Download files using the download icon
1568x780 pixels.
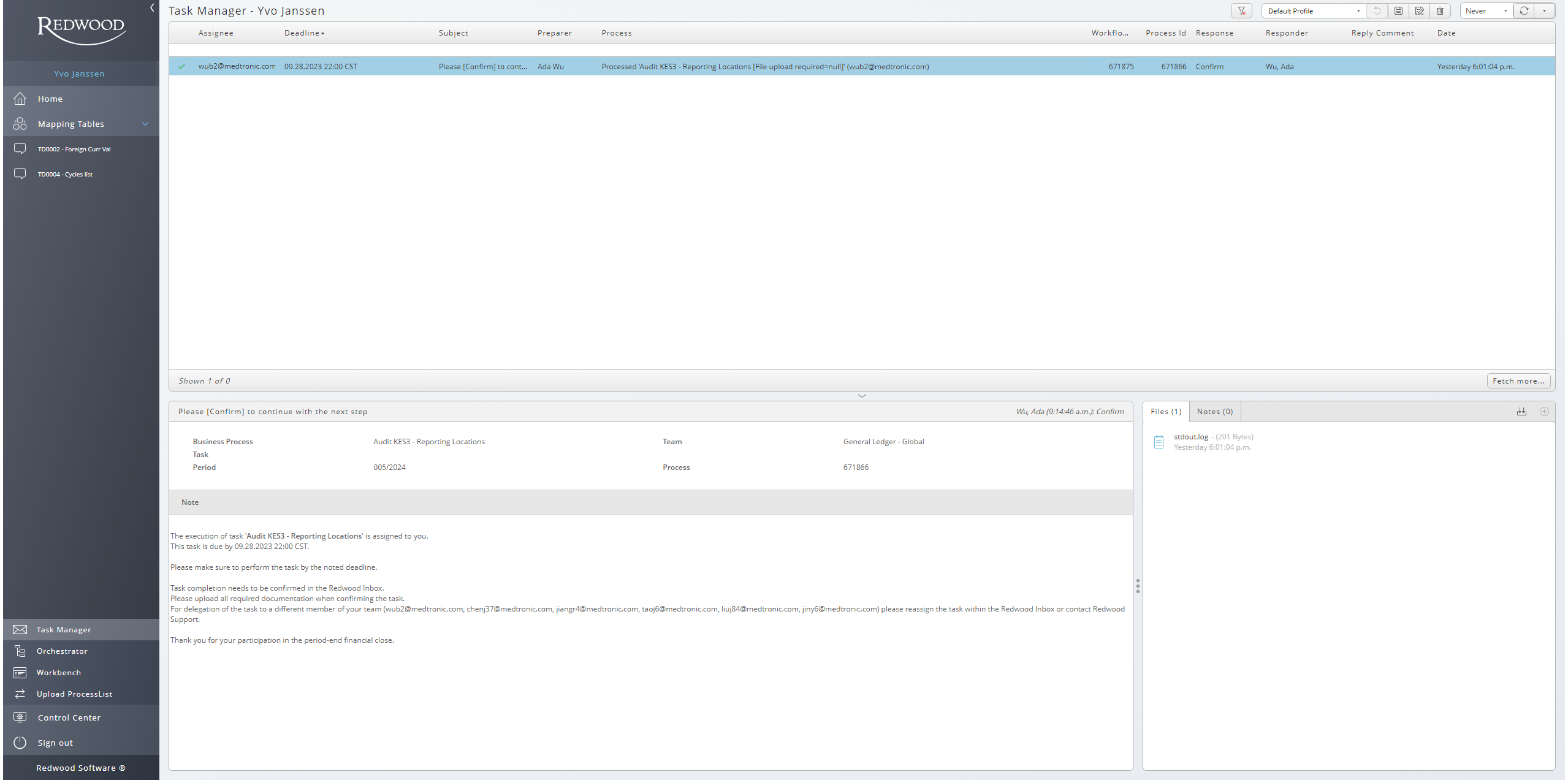(1521, 412)
